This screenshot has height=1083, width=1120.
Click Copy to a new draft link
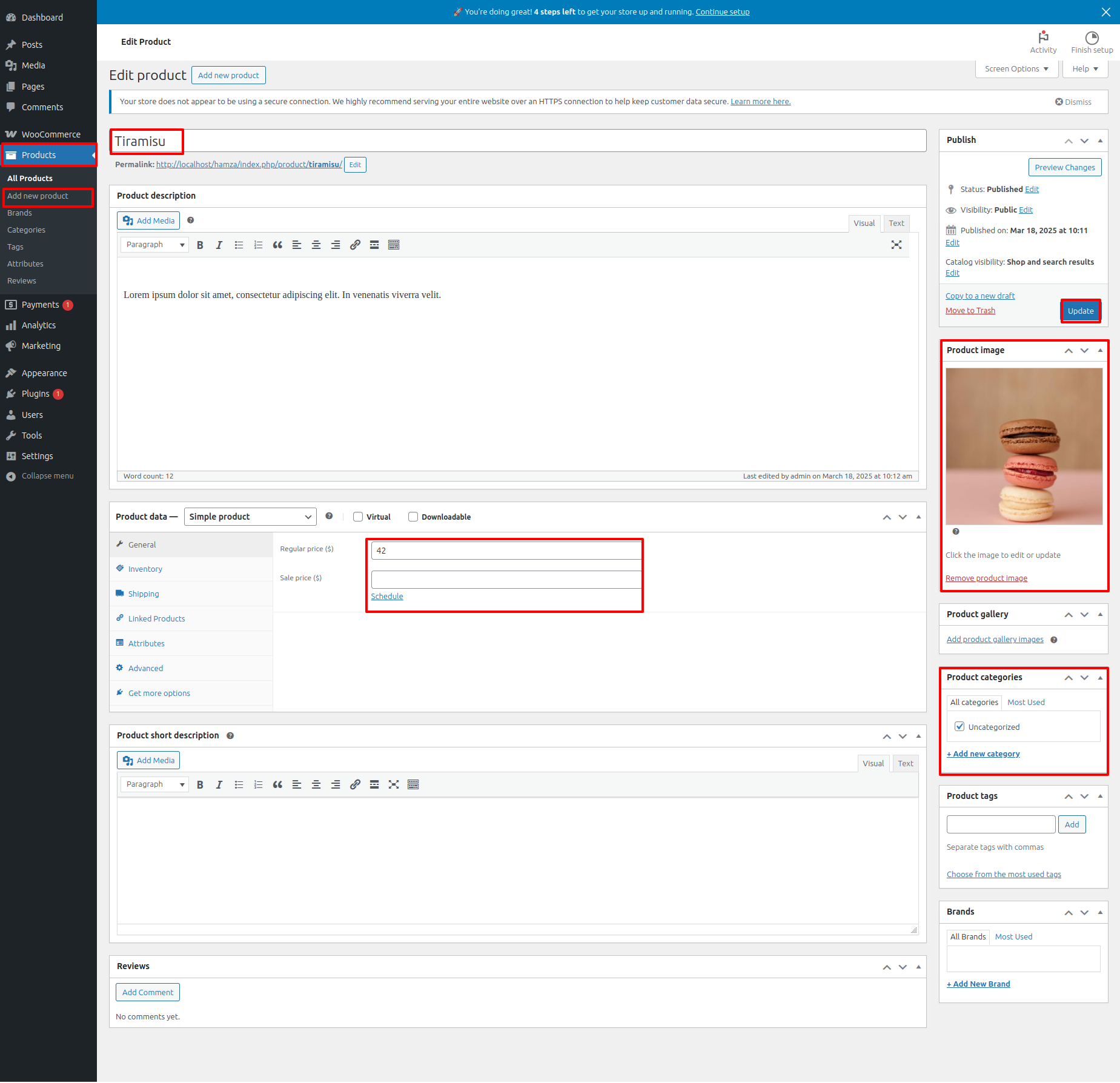tap(980, 296)
